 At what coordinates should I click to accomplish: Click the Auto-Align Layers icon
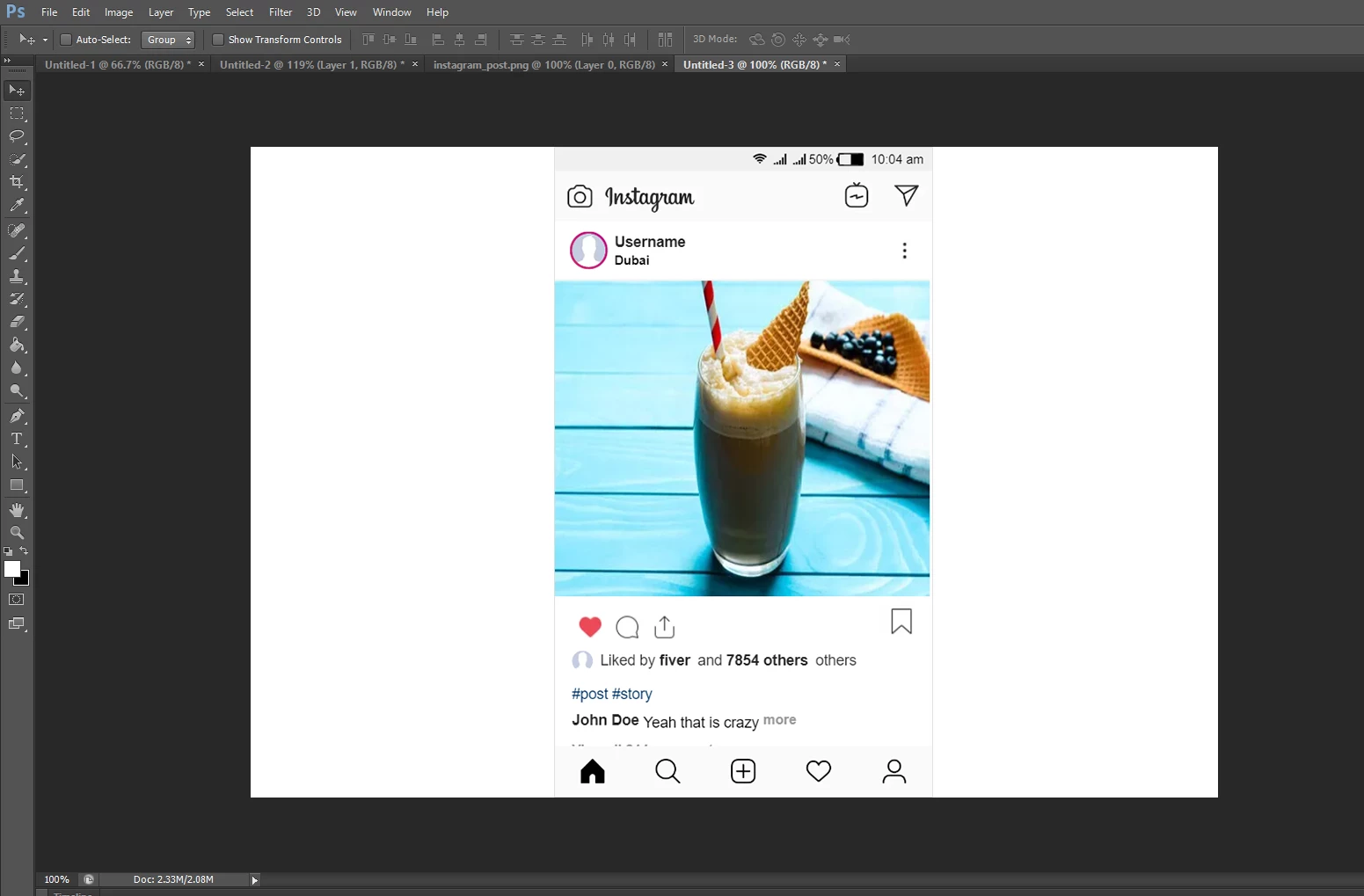(x=665, y=40)
